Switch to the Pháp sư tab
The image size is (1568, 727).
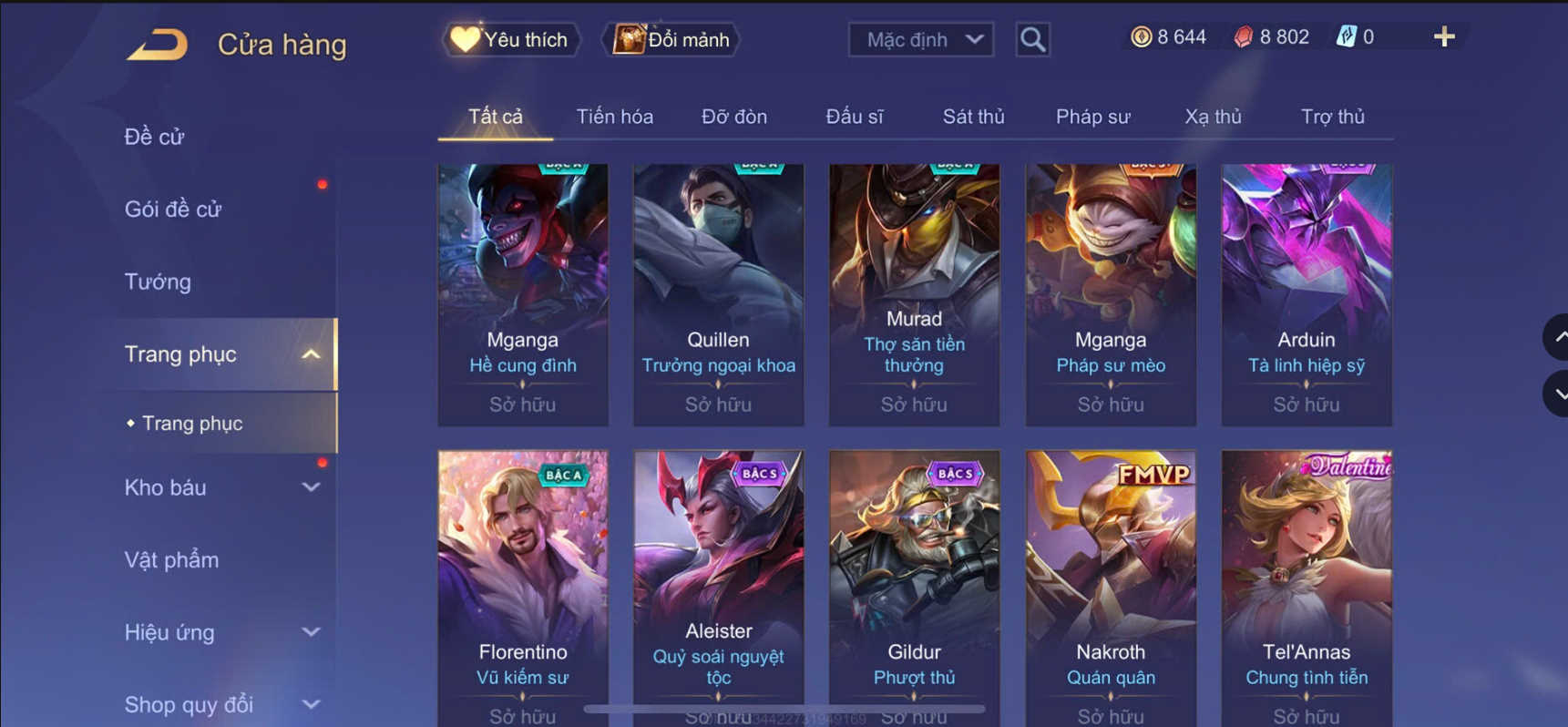[1092, 117]
